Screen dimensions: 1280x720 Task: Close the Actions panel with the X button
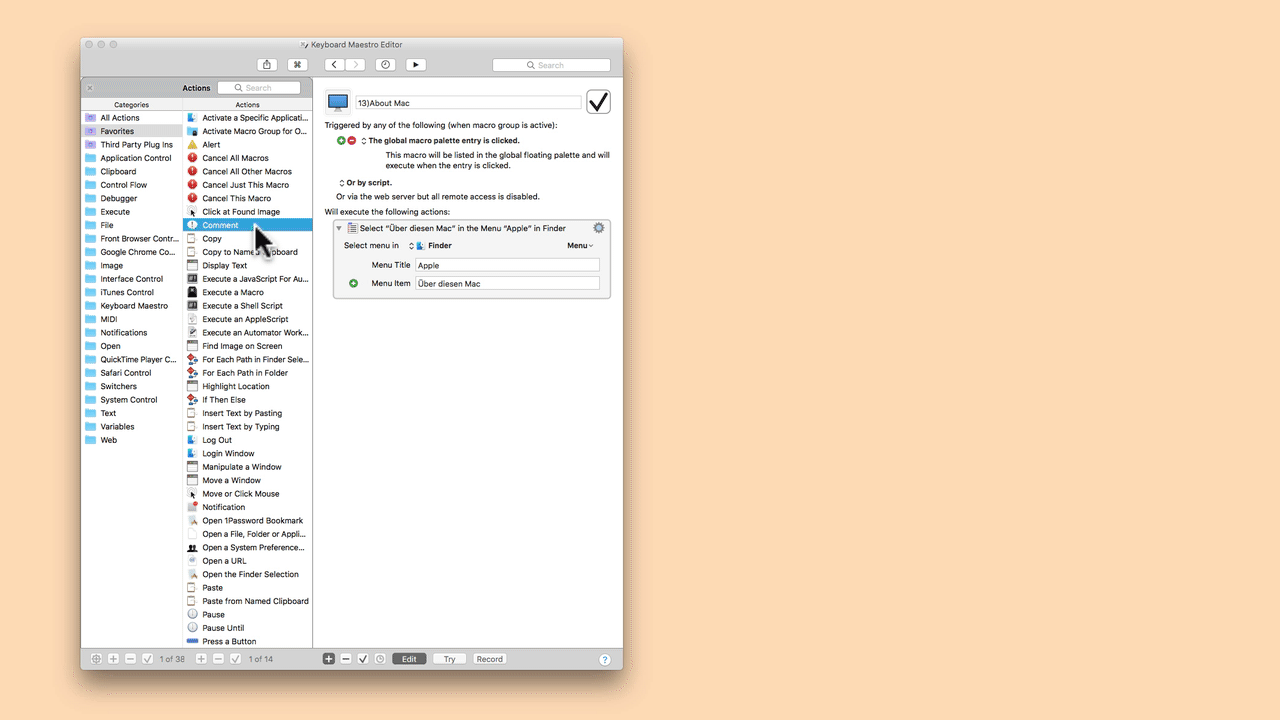90,88
